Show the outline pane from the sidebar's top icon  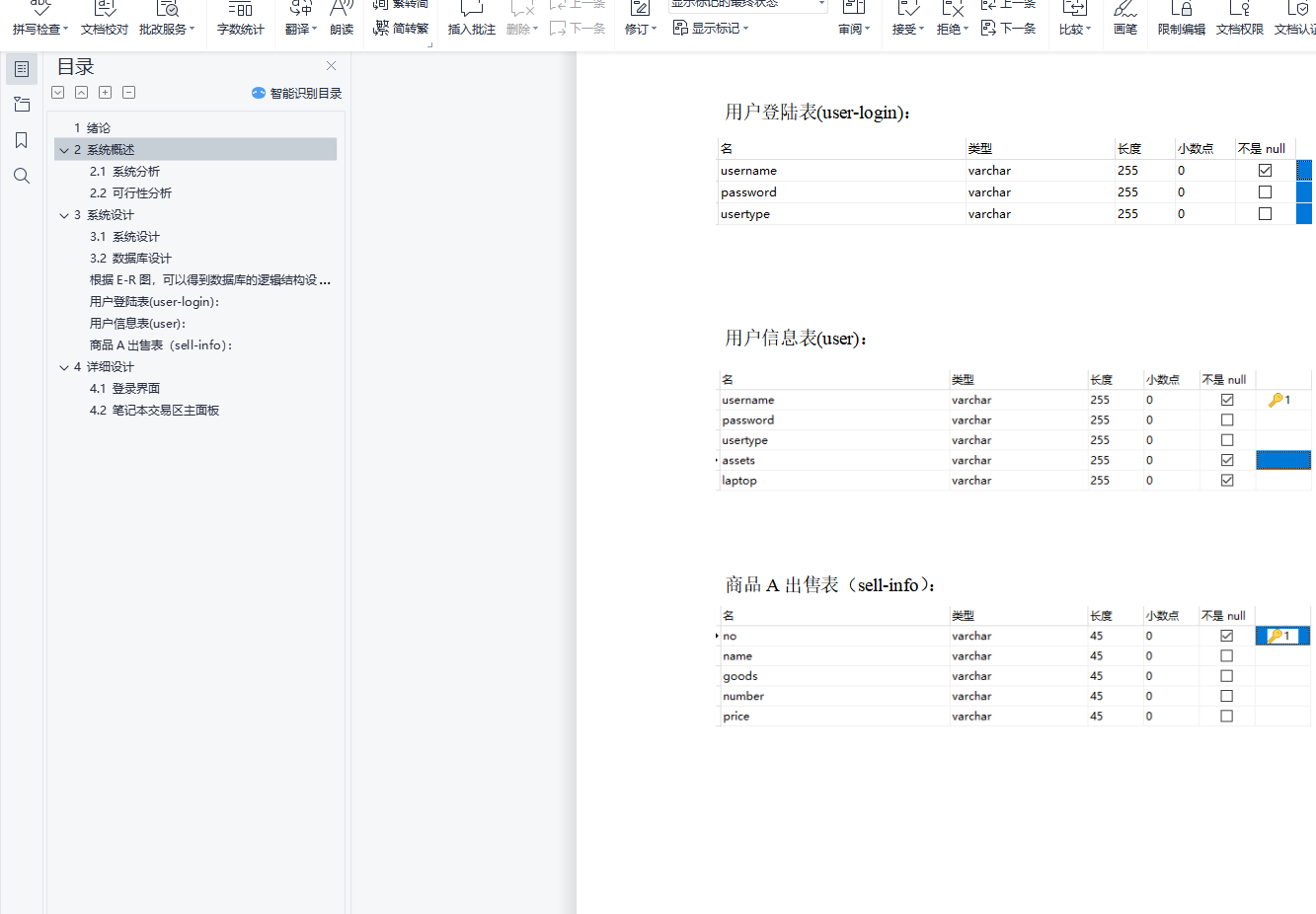(22, 69)
